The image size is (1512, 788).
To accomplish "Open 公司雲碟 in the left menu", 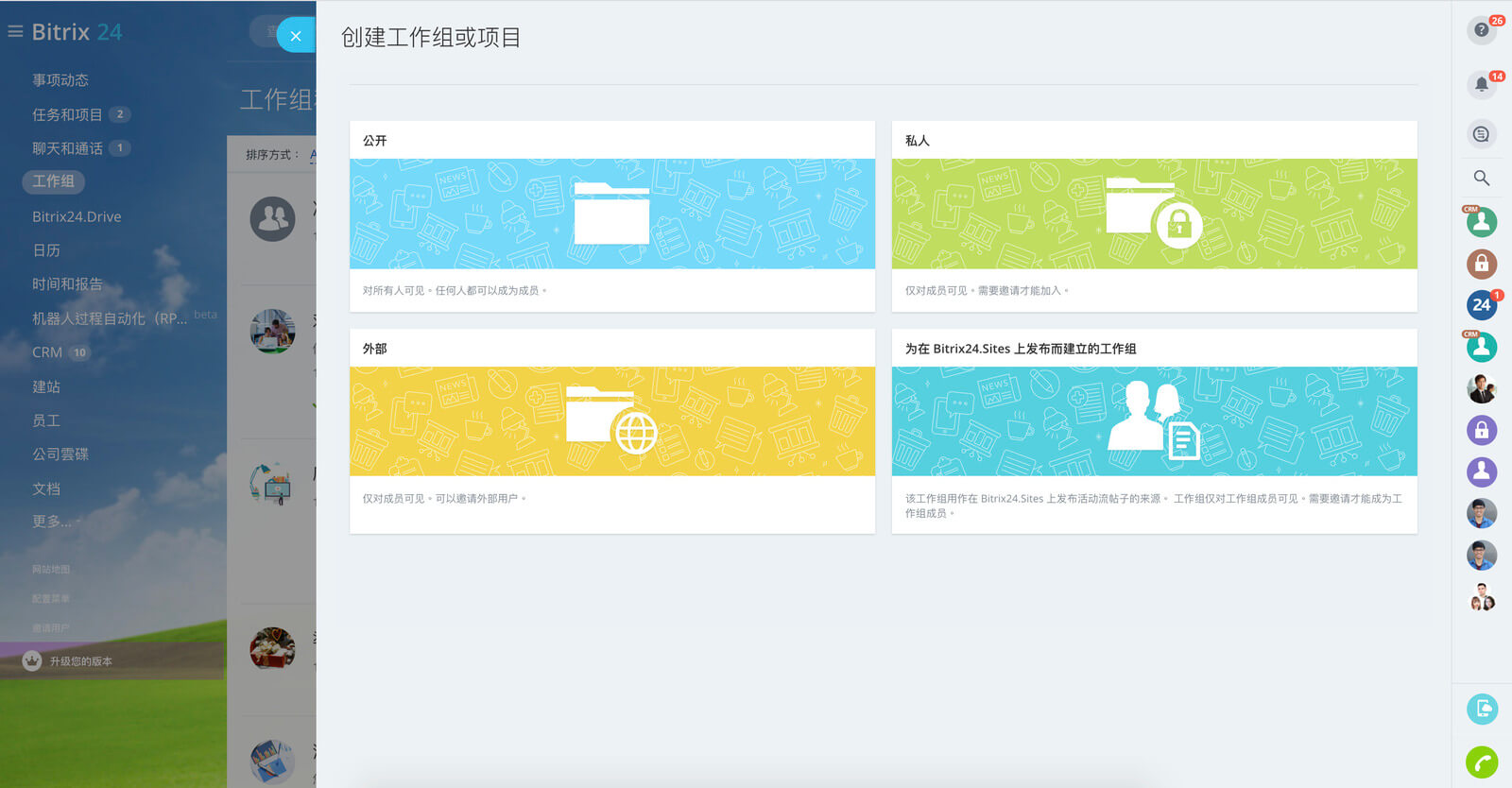I will pyautogui.click(x=60, y=454).
